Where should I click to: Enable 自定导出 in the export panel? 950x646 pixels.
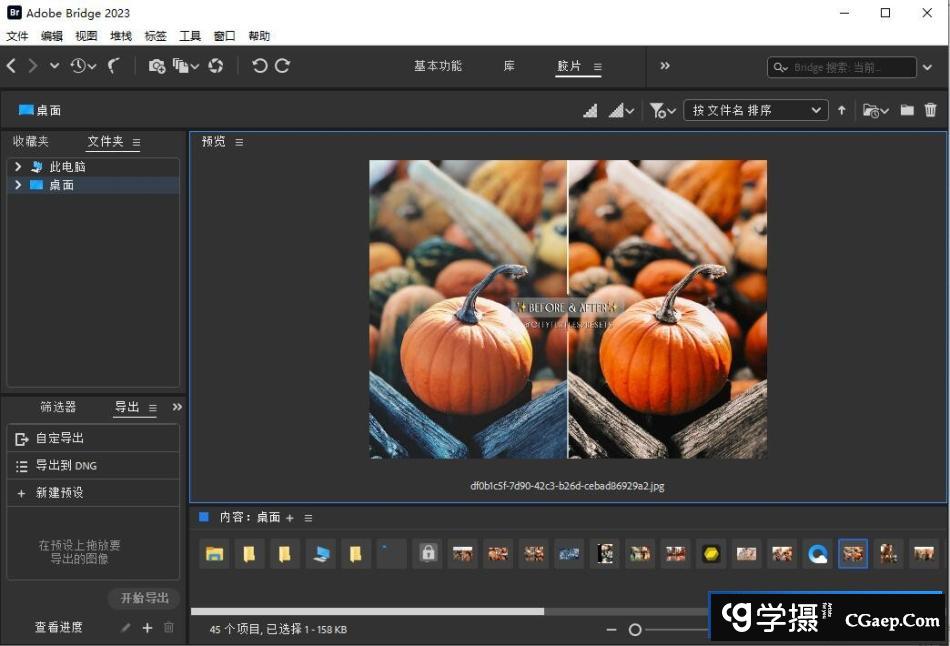(x=58, y=438)
